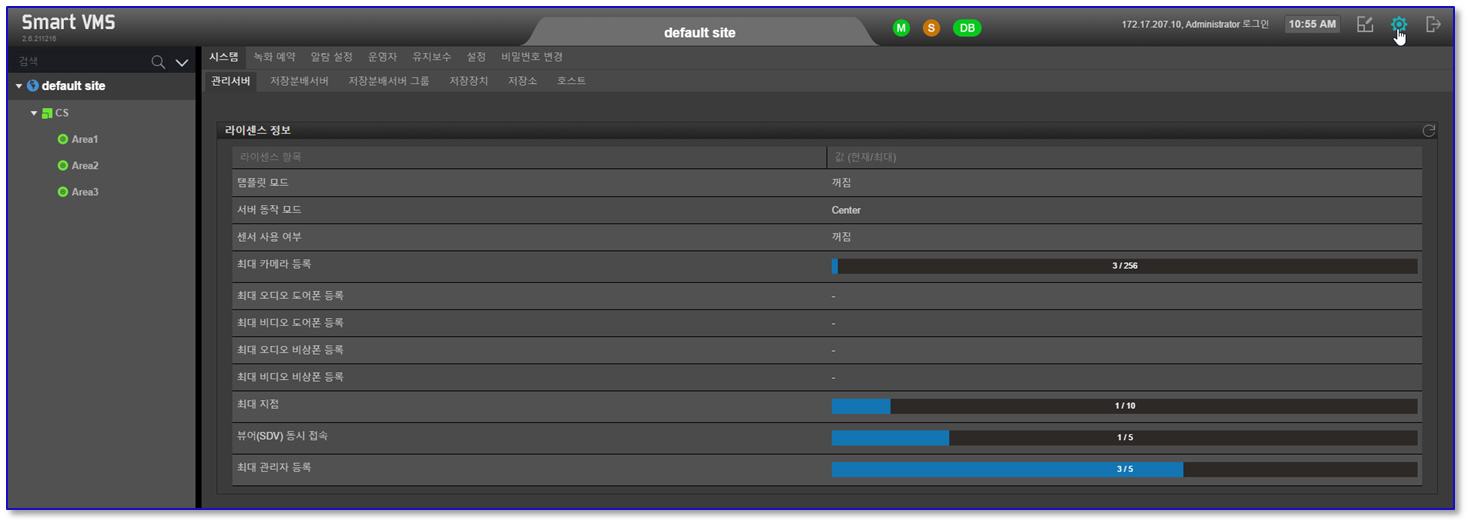Screen dimensions: 1469x524
Task: Select Area3 in the site tree
Action: (x=84, y=192)
